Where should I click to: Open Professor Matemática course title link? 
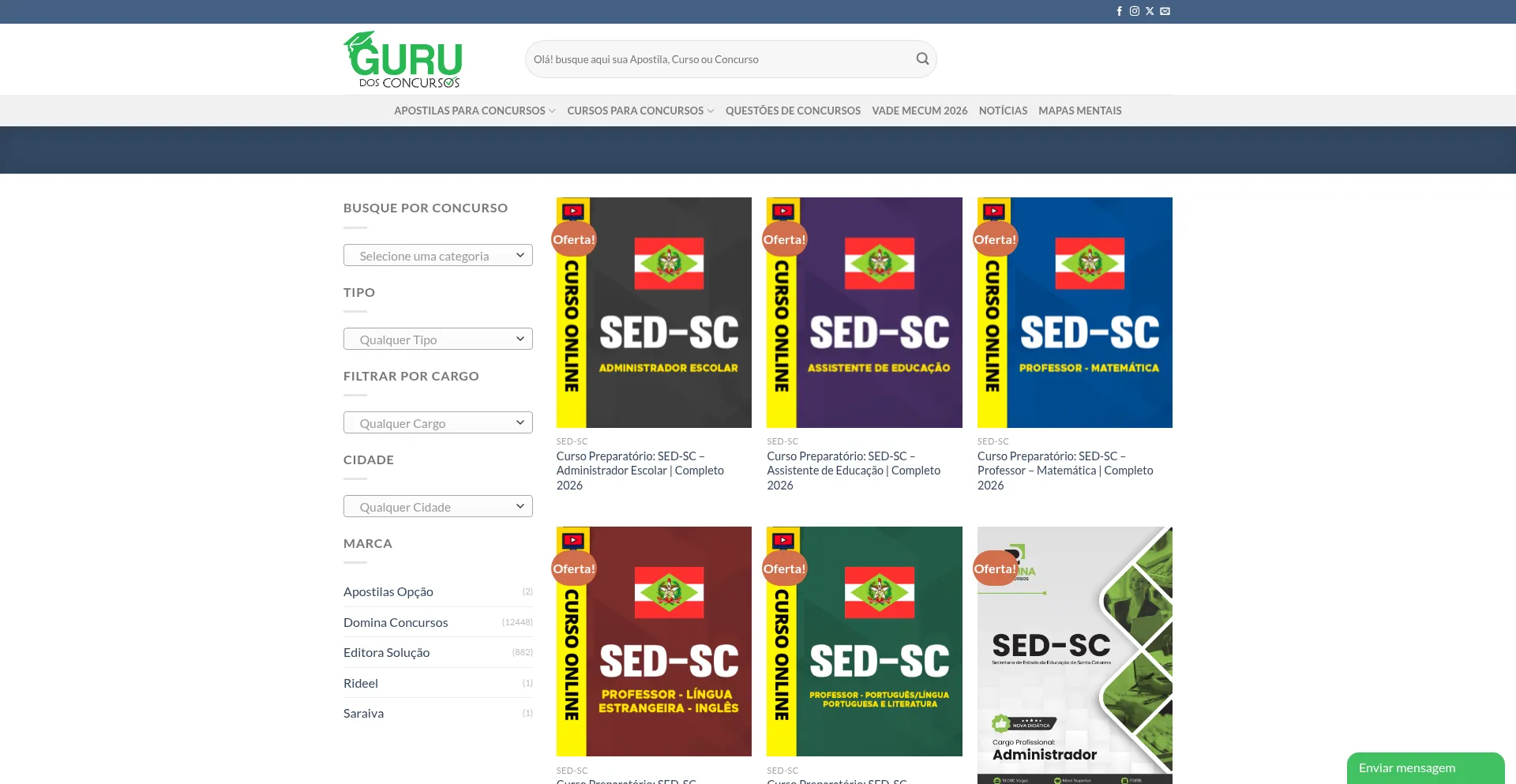tap(1065, 471)
